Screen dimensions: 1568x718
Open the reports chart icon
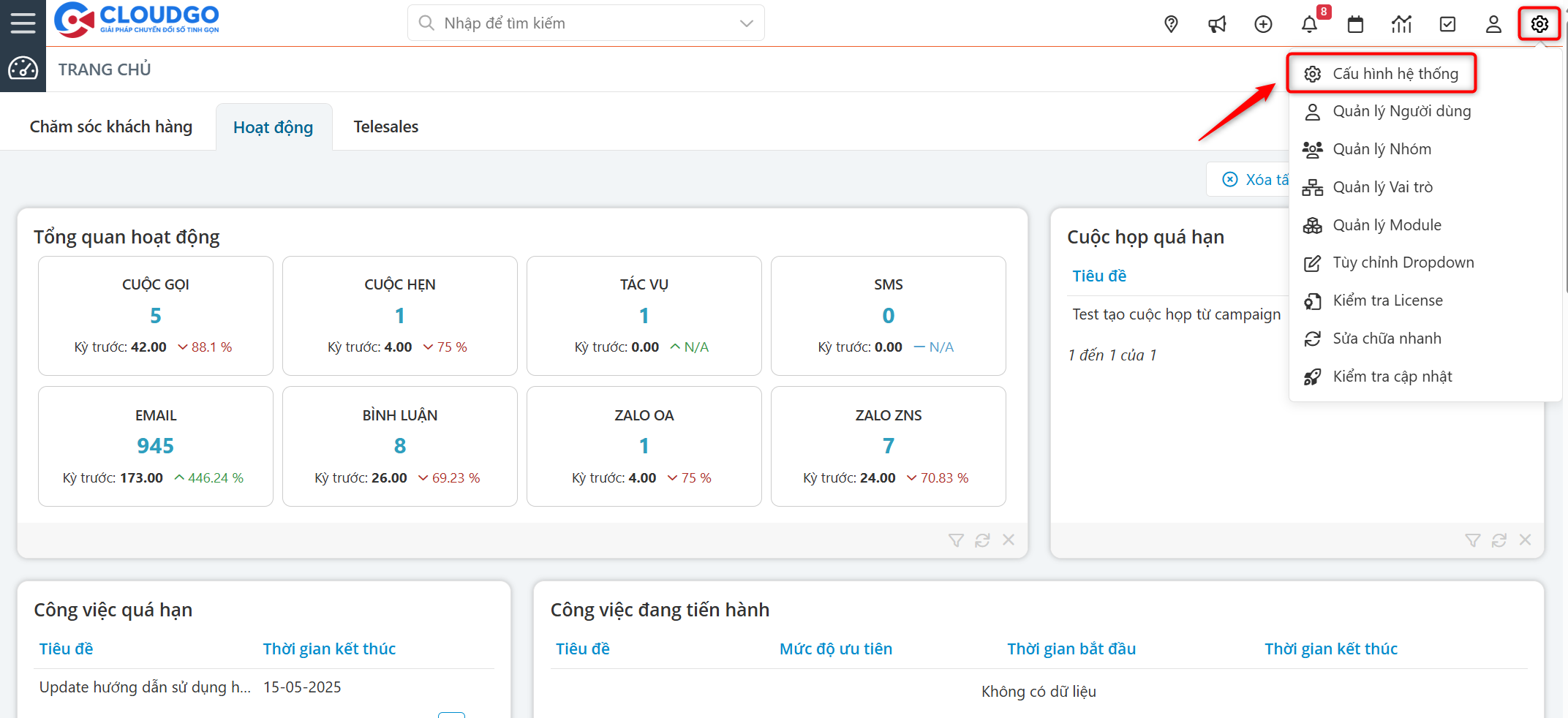(1401, 24)
